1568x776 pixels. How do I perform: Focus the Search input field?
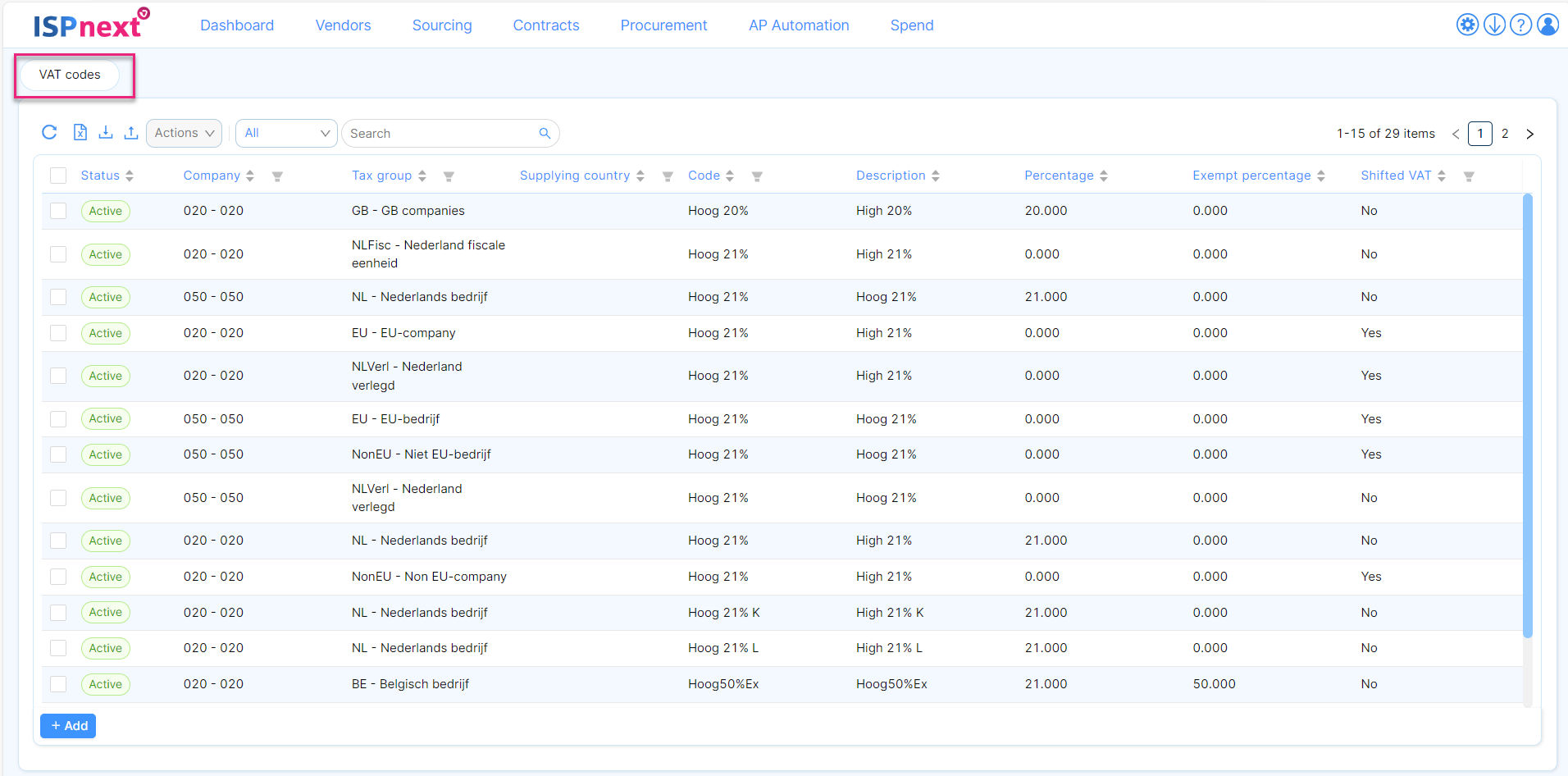(441, 134)
